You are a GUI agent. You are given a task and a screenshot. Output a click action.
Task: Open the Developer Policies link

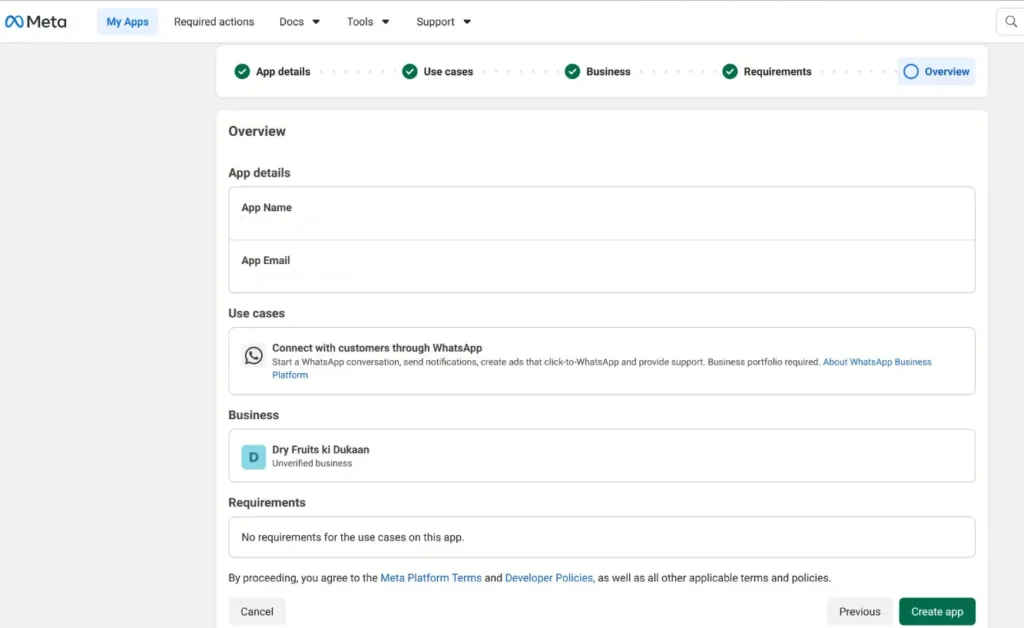549,578
